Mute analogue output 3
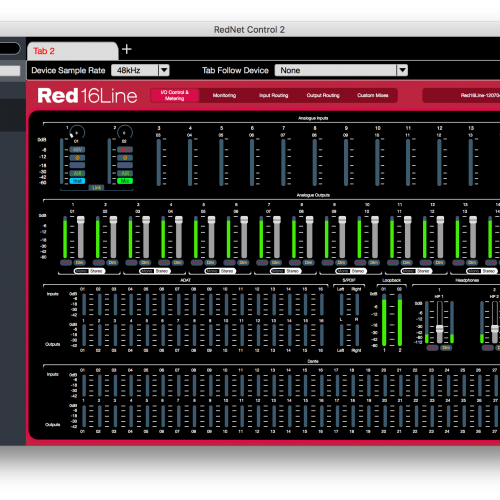Viewport: 500px width, 500px height. click(x=131, y=263)
